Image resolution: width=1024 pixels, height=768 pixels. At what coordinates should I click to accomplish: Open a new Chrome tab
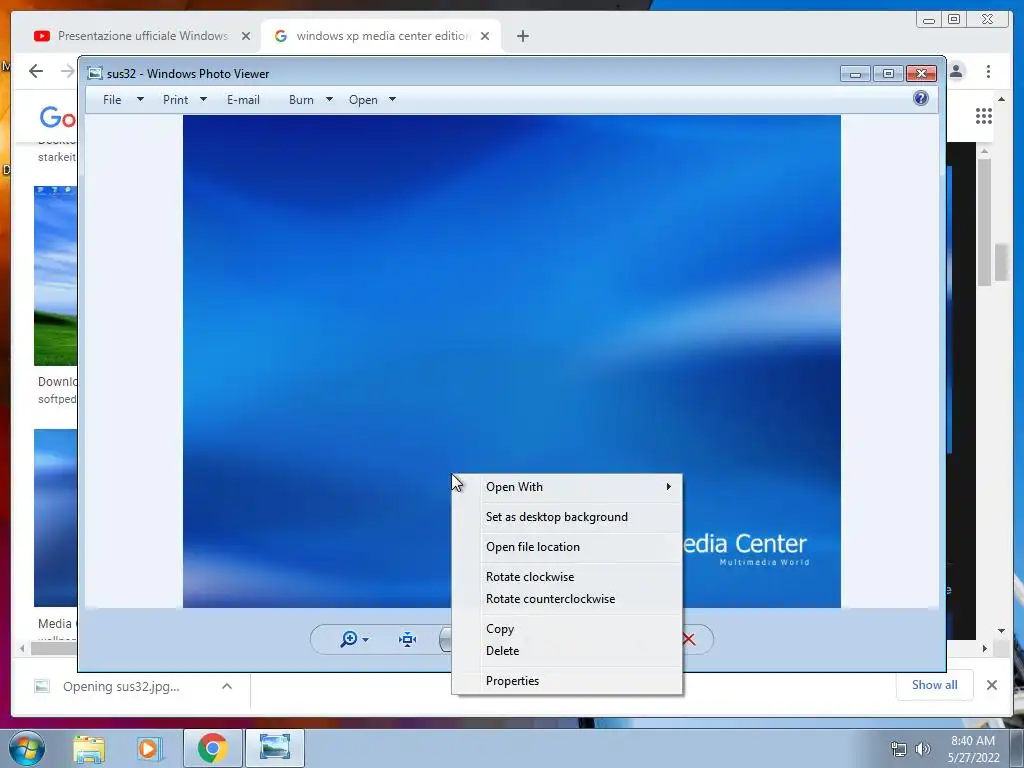522,36
